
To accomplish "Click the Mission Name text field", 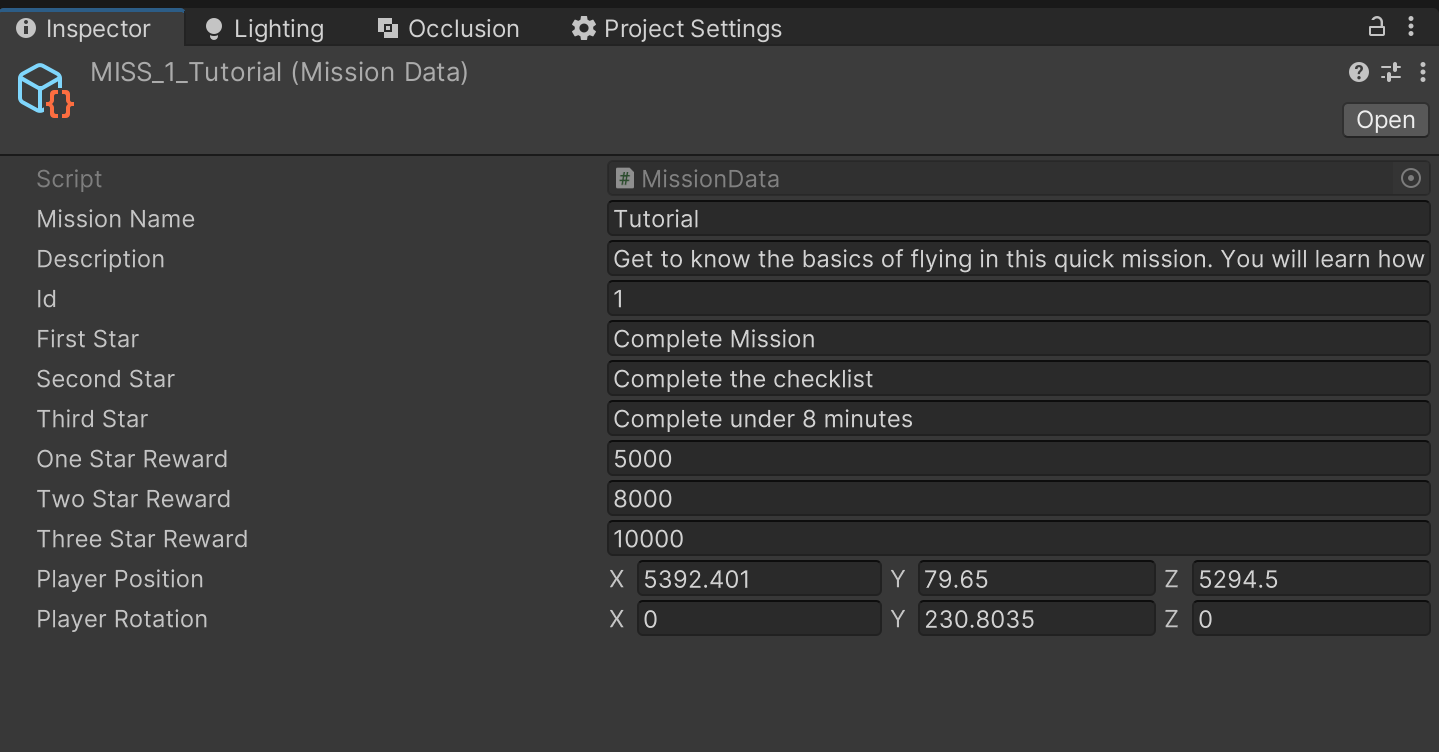I will click(1018, 219).
